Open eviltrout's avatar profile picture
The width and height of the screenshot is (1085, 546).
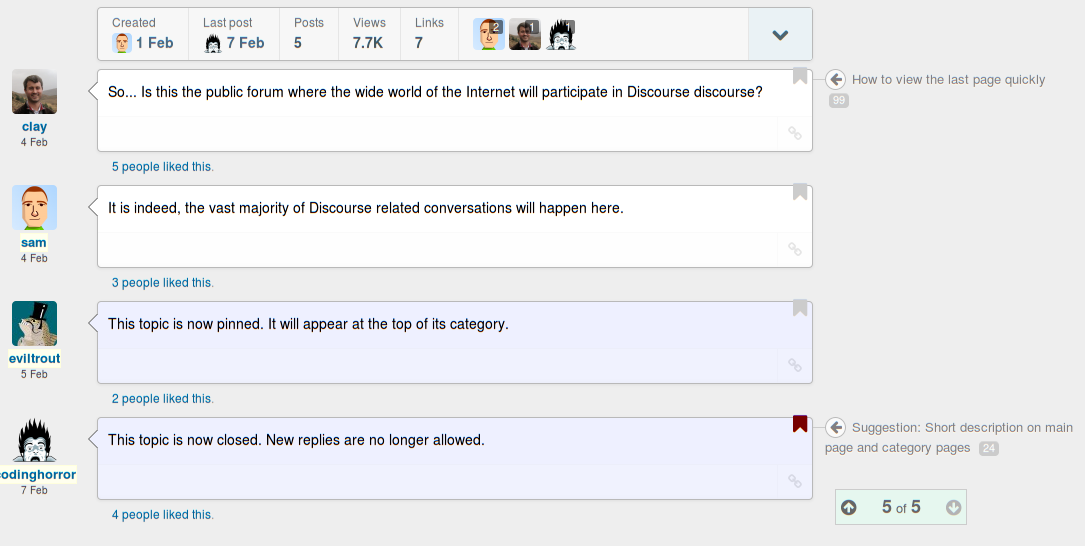[35, 323]
